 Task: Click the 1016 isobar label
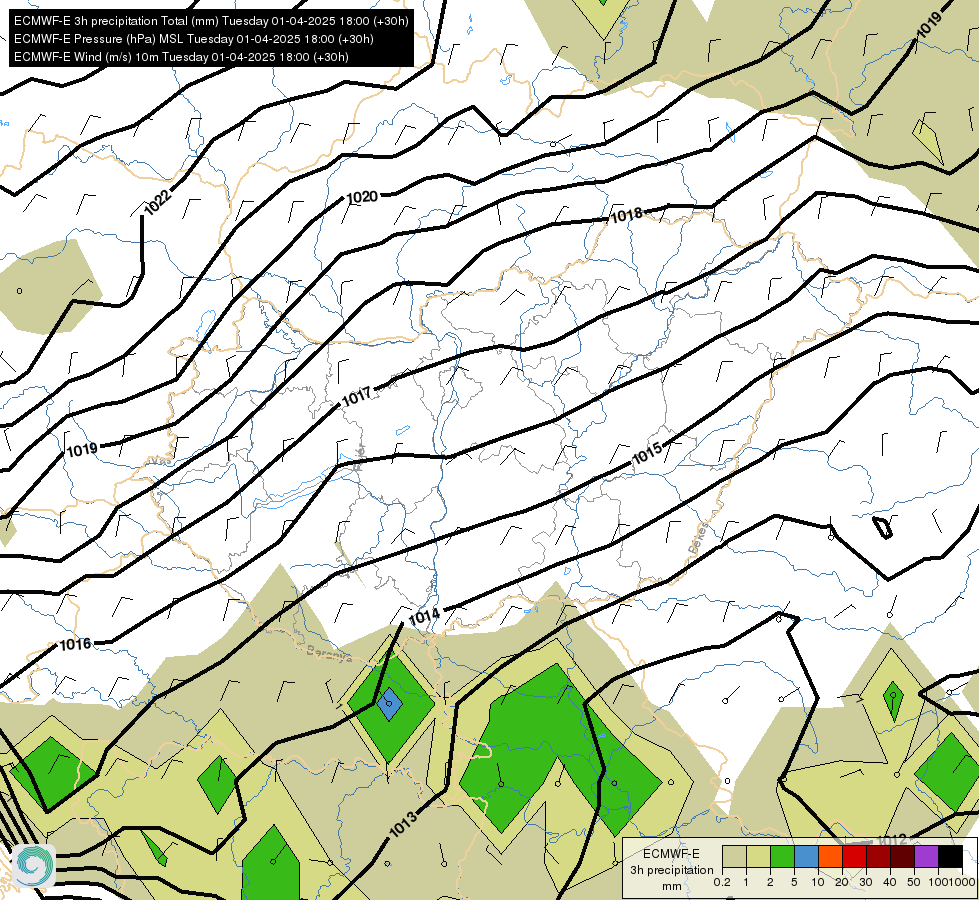75,644
